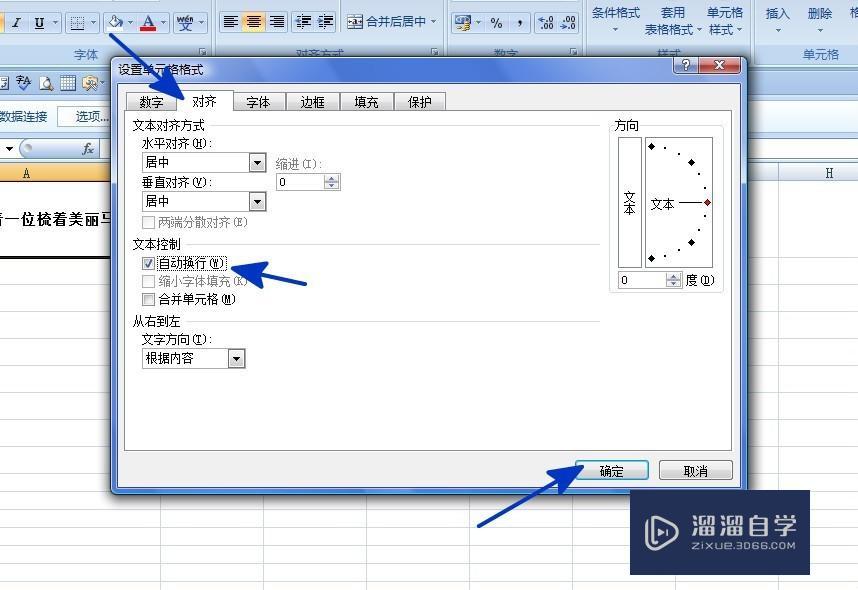Decrease decimal places
Image resolution: width=858 pixels, height=590 pixels.
569,22
